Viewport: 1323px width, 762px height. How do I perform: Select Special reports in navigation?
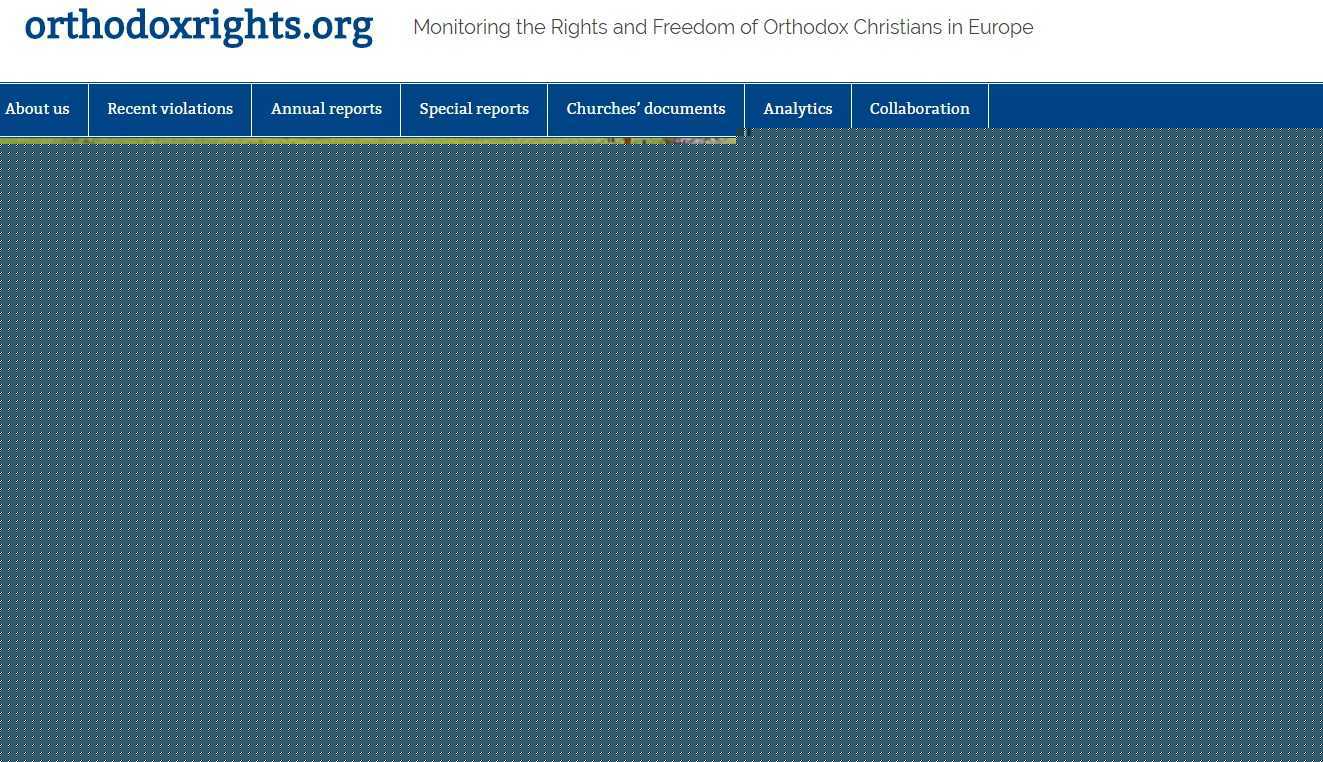pos(474,108)
